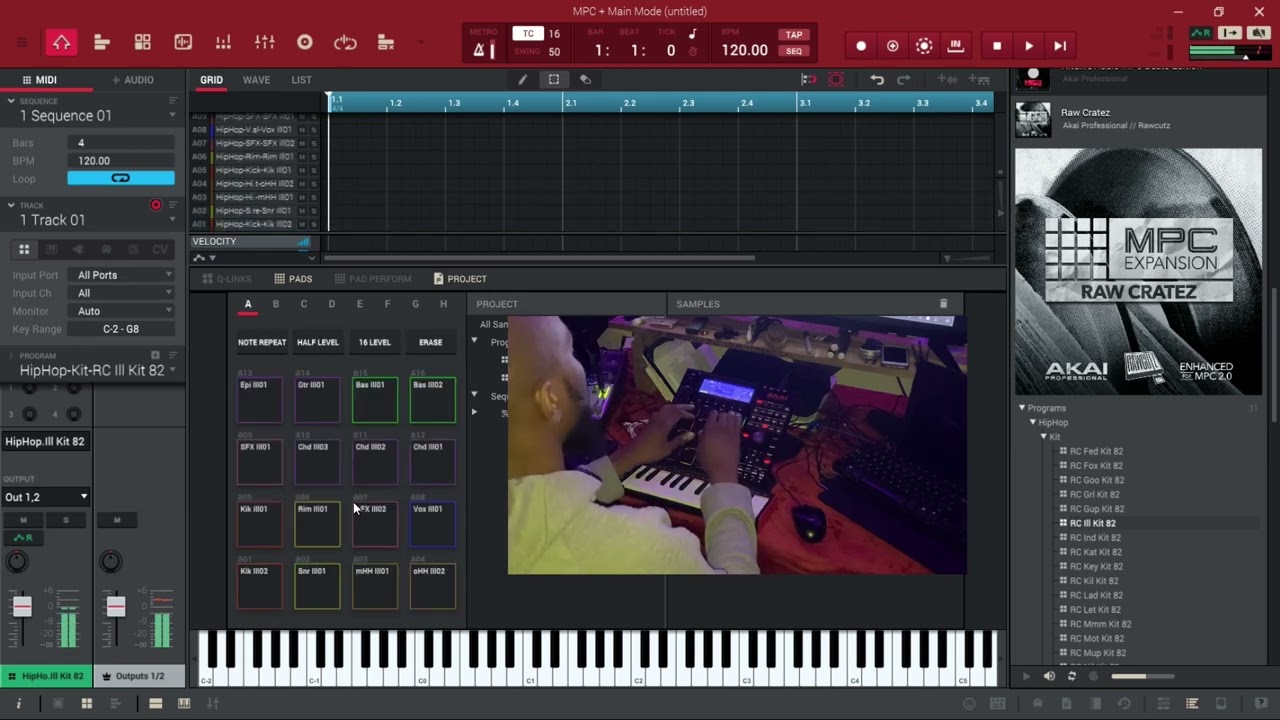Trigger the Snr Ill01 pad
This screenshot has height=720, width=1280.
317,586
